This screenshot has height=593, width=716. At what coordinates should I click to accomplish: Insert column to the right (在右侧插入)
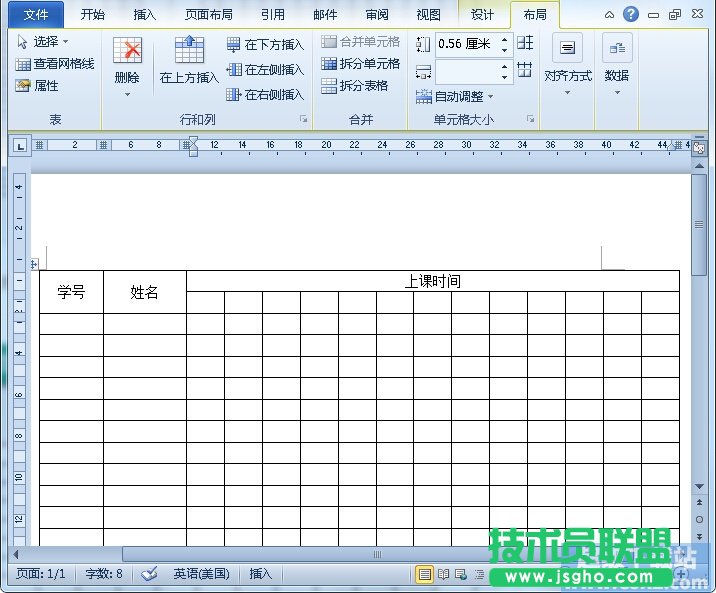[265, 95]
